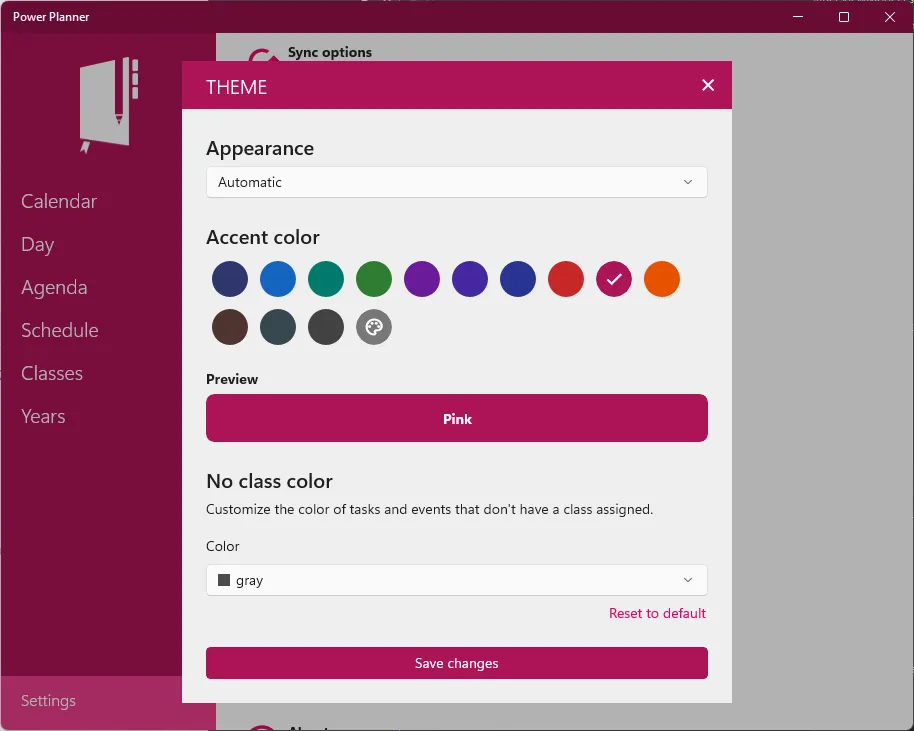Viewport: 914px width, 731px height.
Task: Maximize the Power Planner window
Action: (843, 17)
